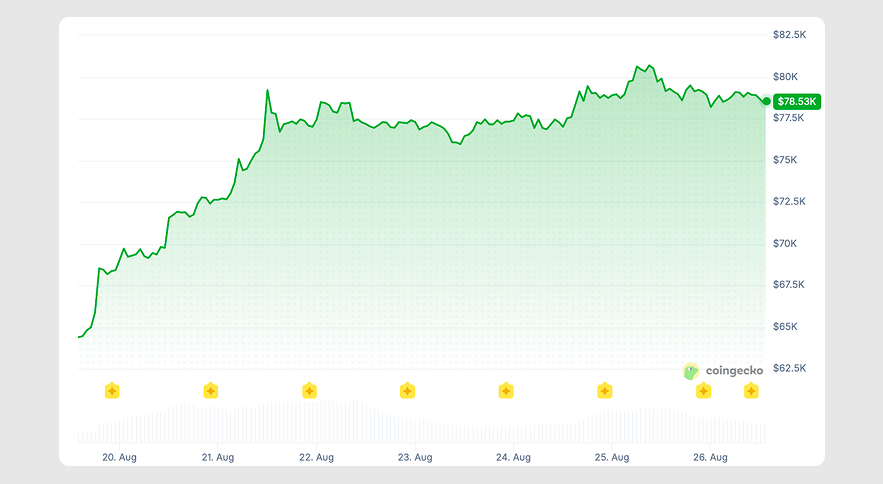Open the news marker above 24. Aug
This screenshot has height=484, width=883.
506,390
